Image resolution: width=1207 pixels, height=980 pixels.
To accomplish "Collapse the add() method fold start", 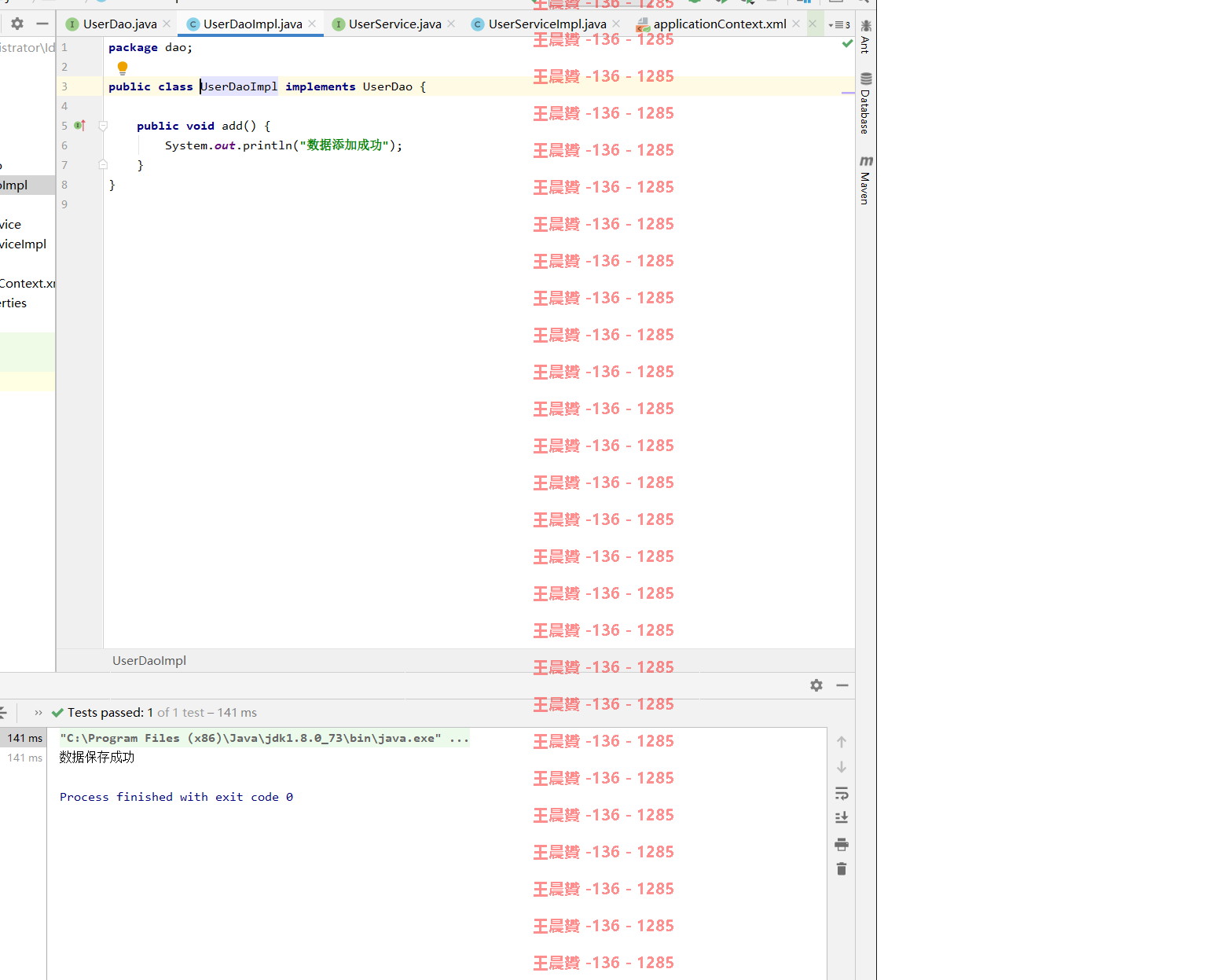I will 103,126.
